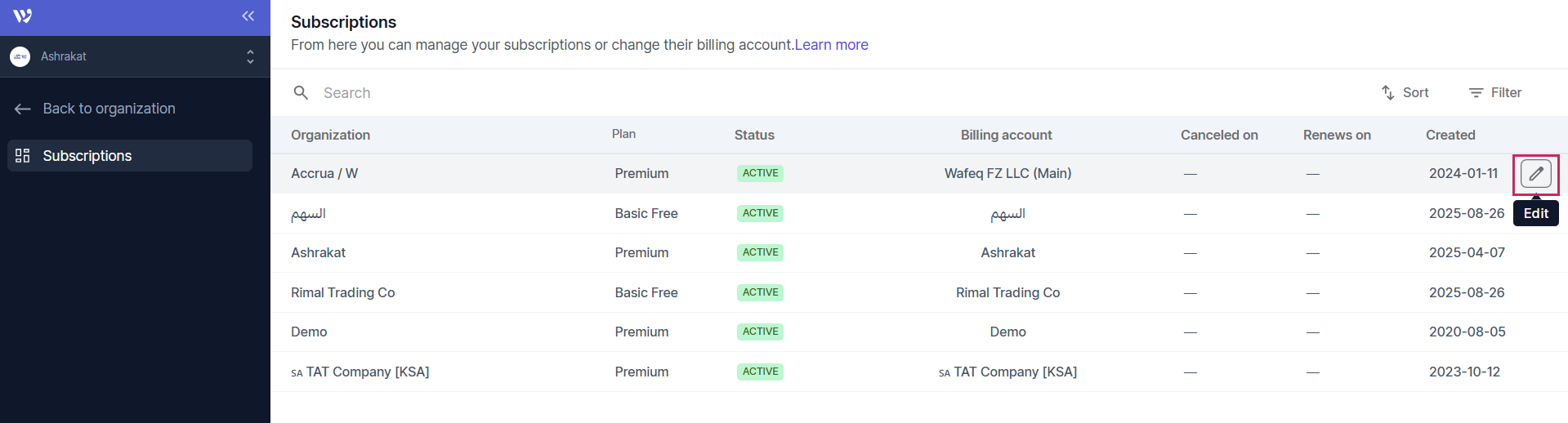Viewport: 1568px width, 423px height.
Task: Open the Learn more link
Action: coord(831,45)
